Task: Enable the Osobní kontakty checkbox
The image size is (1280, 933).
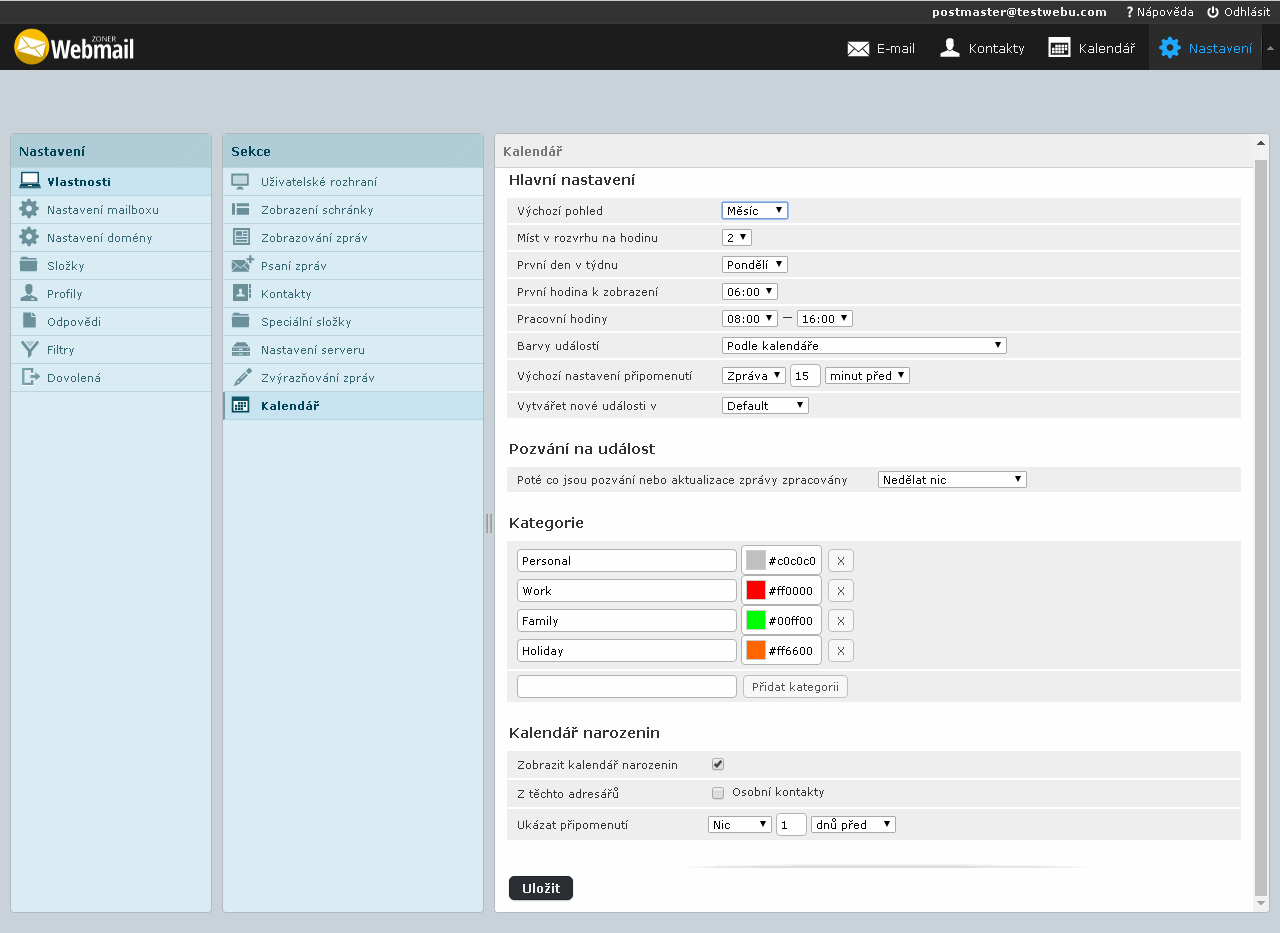Action: [x=718, y=793]
